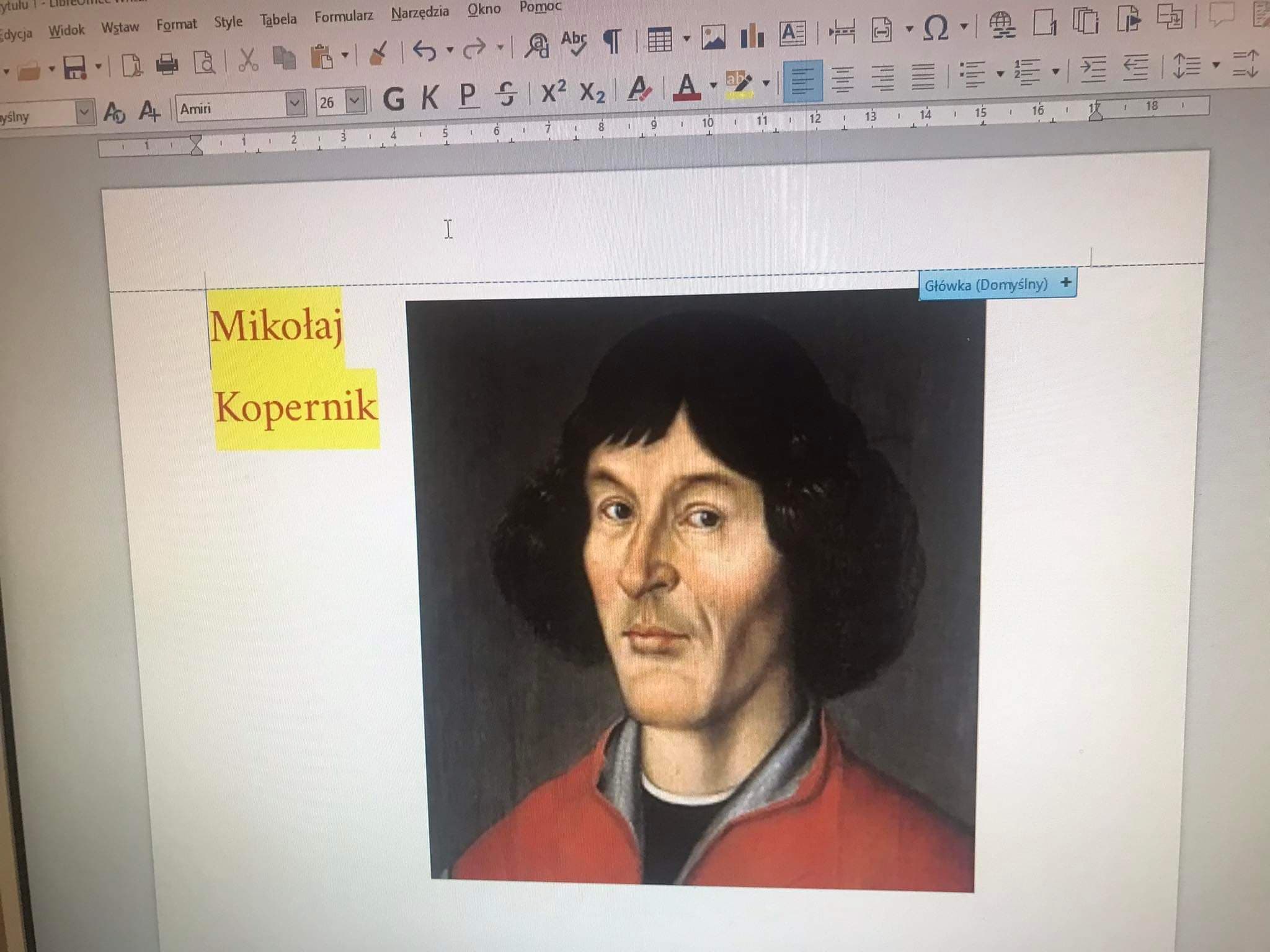Insert a table using table icon
Image resolution: width=1270 pixels, height=952 pixels.
[659, 40]
